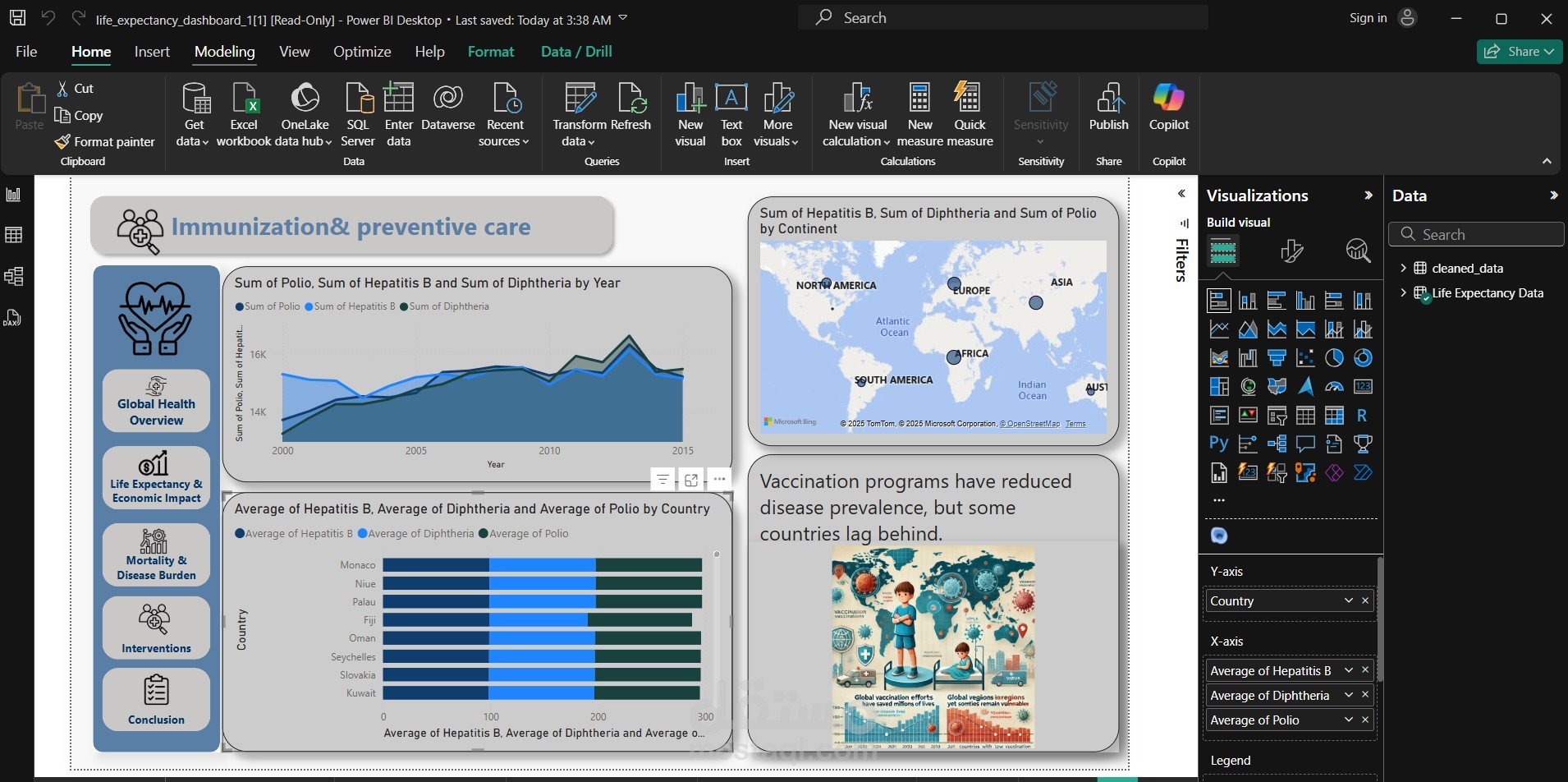Switch to Model view in left sidebar
Image resolution: width=1568 pixels, height=782 pixels.
pos(14,277)
